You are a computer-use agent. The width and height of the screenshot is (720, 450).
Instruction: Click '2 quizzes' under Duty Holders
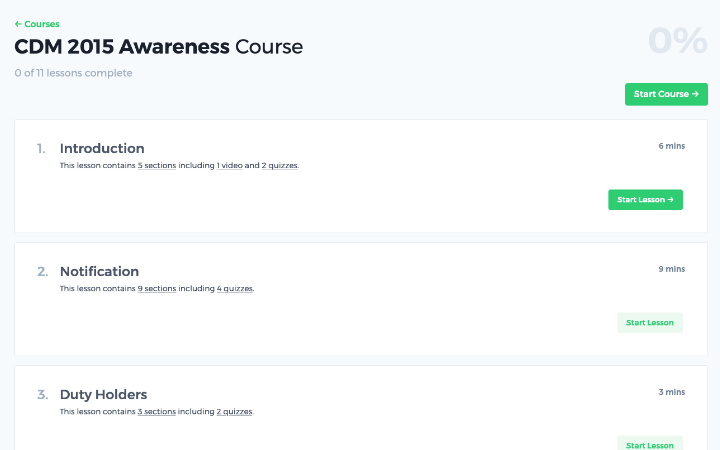pos(234,411)
